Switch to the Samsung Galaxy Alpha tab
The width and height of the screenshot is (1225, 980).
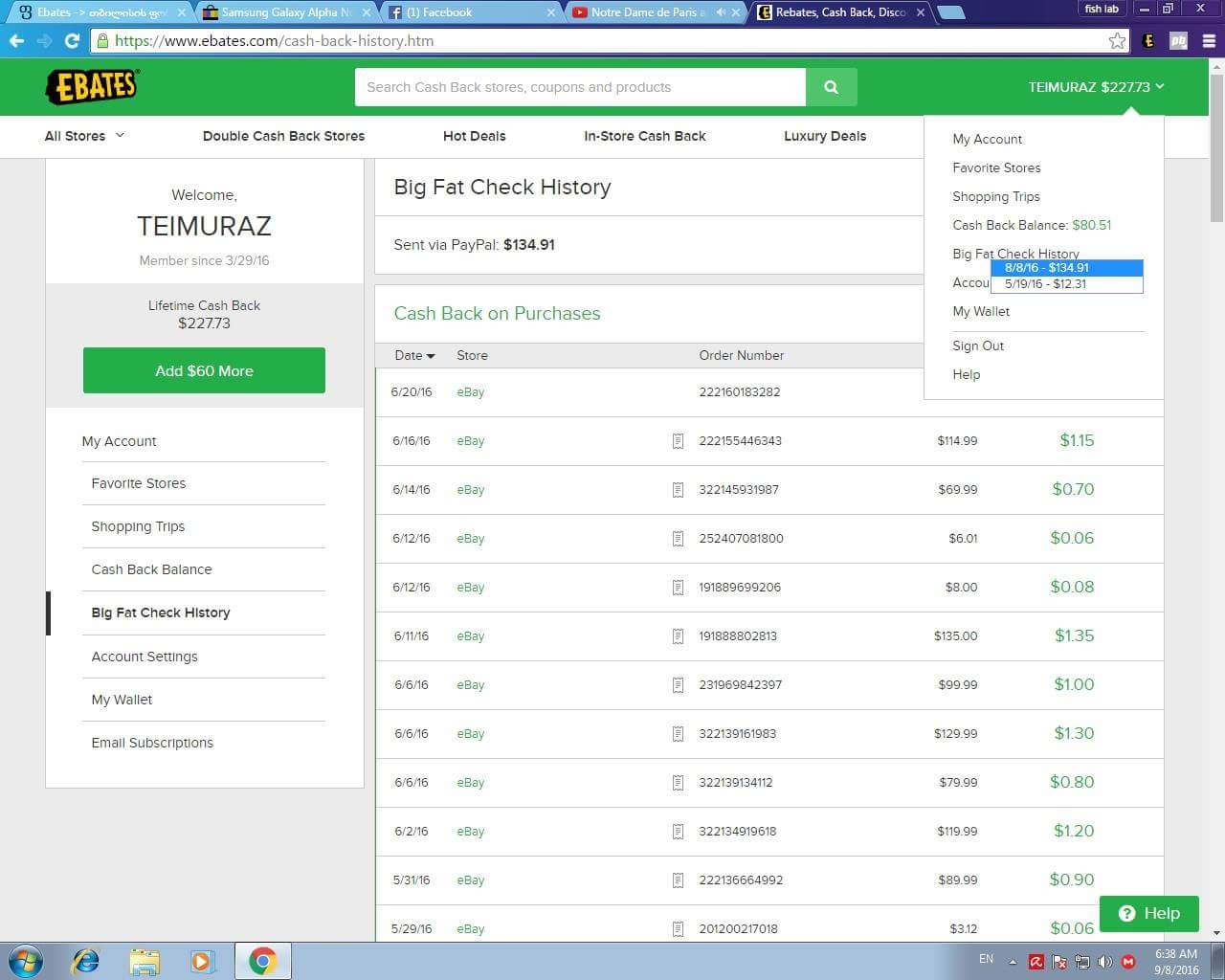click(x=285, y=12)
